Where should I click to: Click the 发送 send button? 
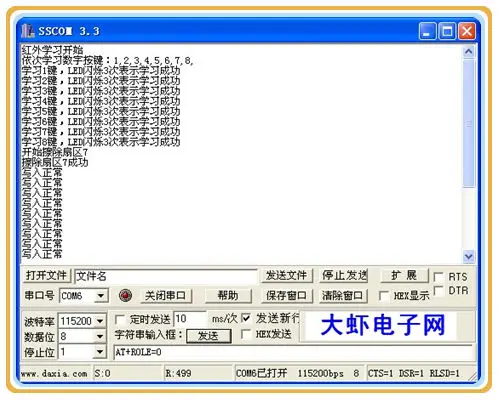pos(208,336)
